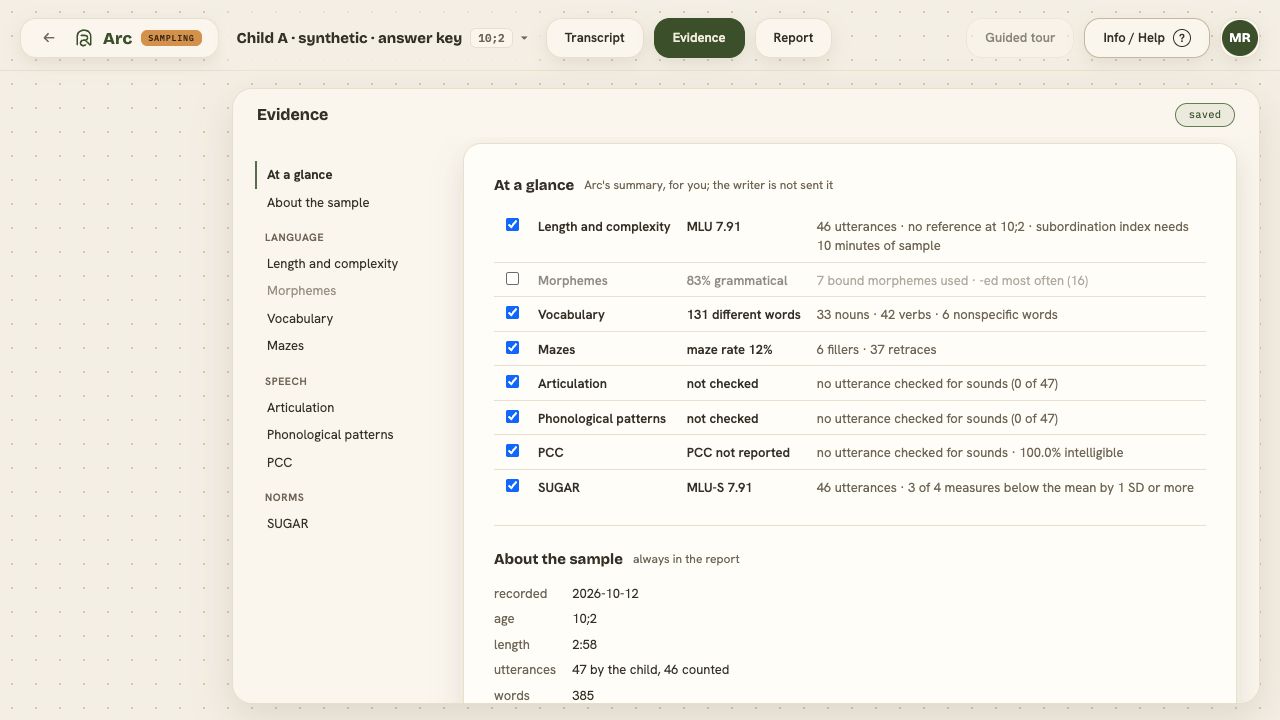Open the sample selector dropdown arrow

click(x=524, y=38)
